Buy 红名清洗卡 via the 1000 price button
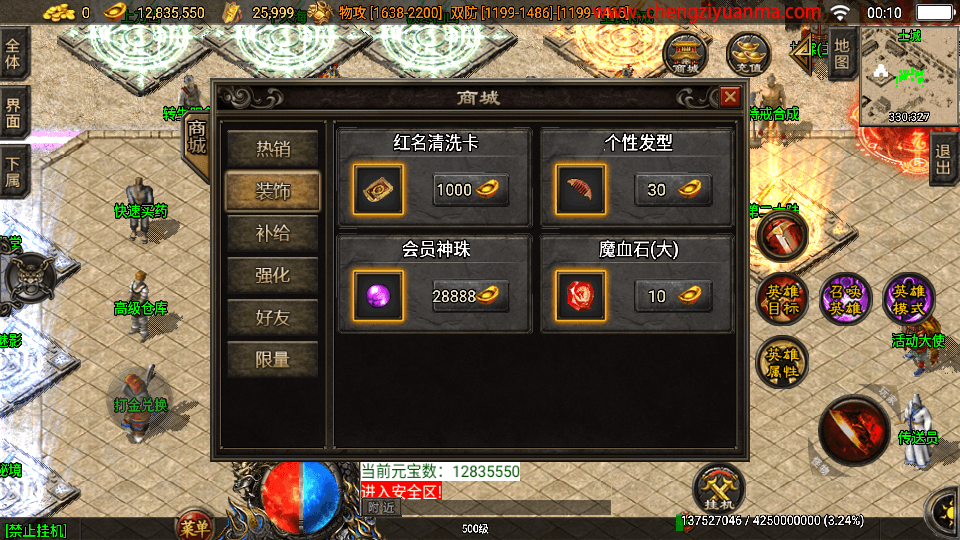960x540 pixels. pyautogui.click(x=470, y=190)
